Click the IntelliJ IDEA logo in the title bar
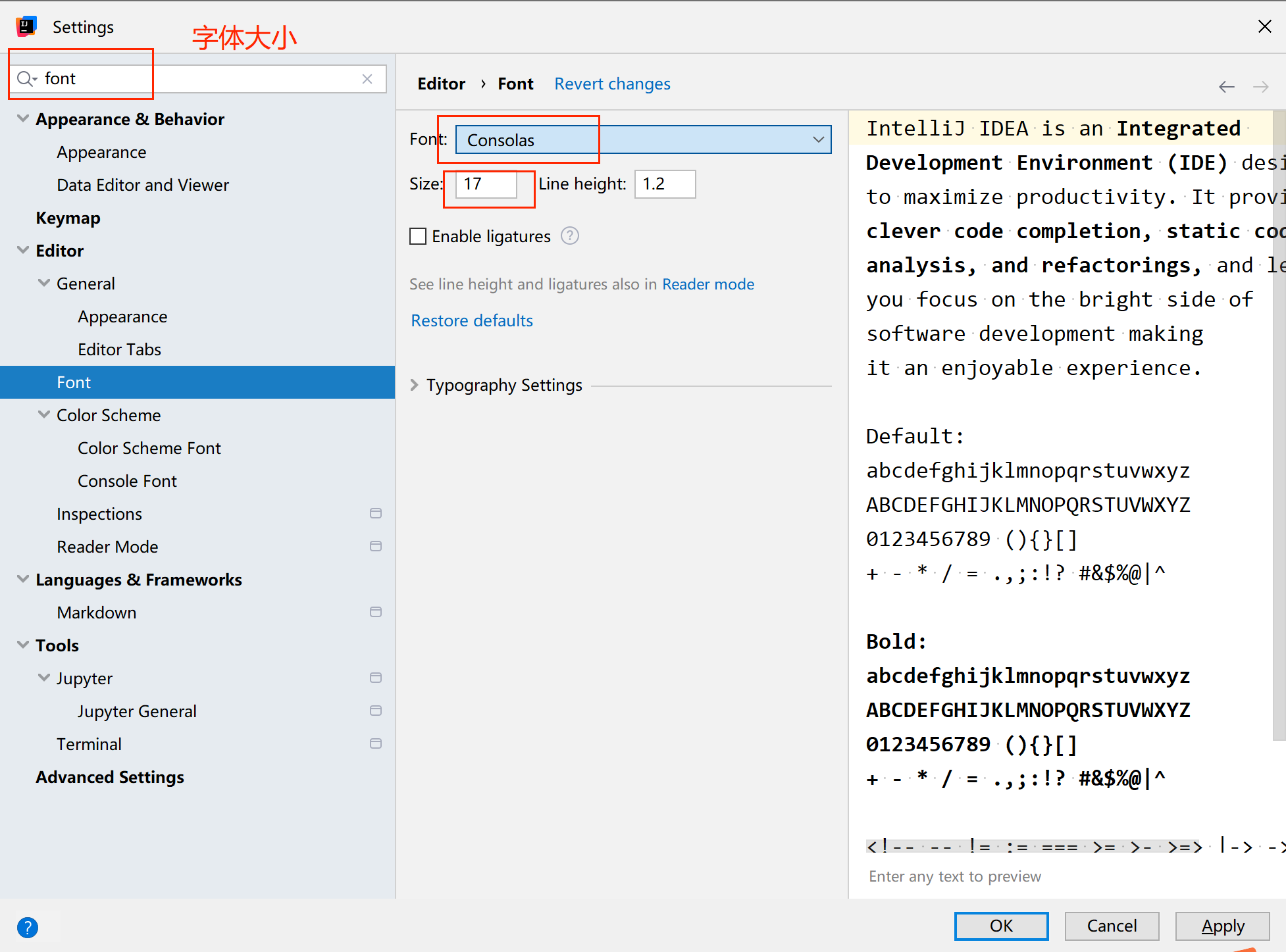1286x952 pixels. pos(26,26)
